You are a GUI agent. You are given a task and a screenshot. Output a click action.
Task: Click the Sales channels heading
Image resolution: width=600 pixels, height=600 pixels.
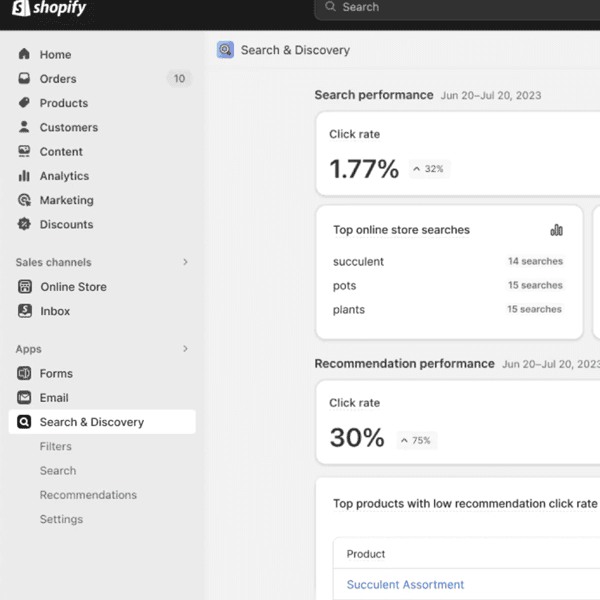tap(54, 262)
